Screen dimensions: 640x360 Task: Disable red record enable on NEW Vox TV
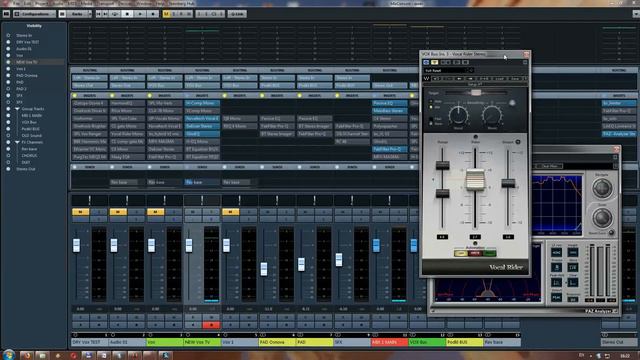211,325
